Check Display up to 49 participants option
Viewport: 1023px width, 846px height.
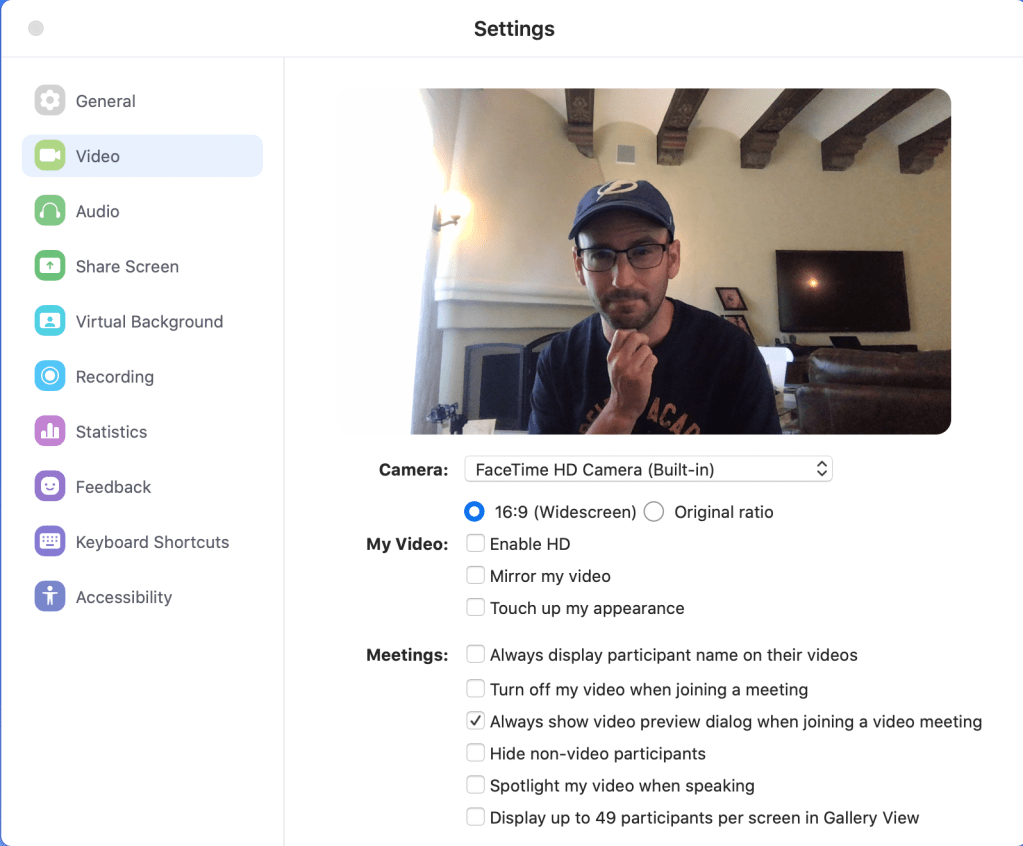(476, 817)
